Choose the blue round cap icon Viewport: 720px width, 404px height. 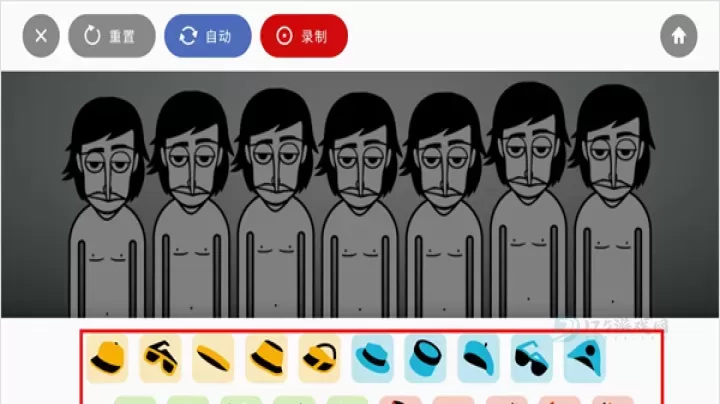425,359
